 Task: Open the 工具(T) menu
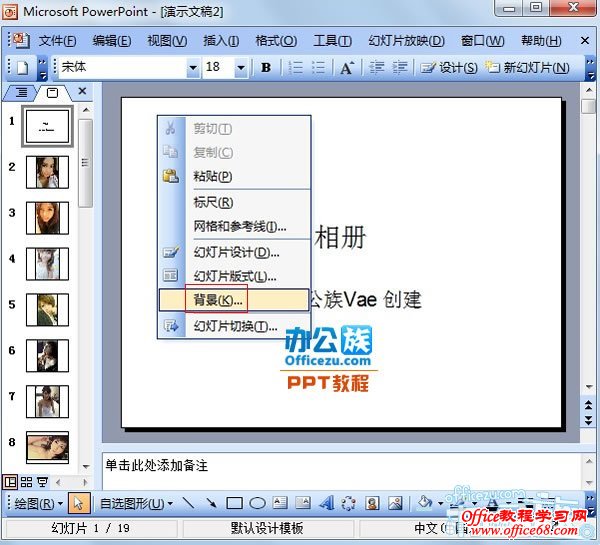[333, 41]
